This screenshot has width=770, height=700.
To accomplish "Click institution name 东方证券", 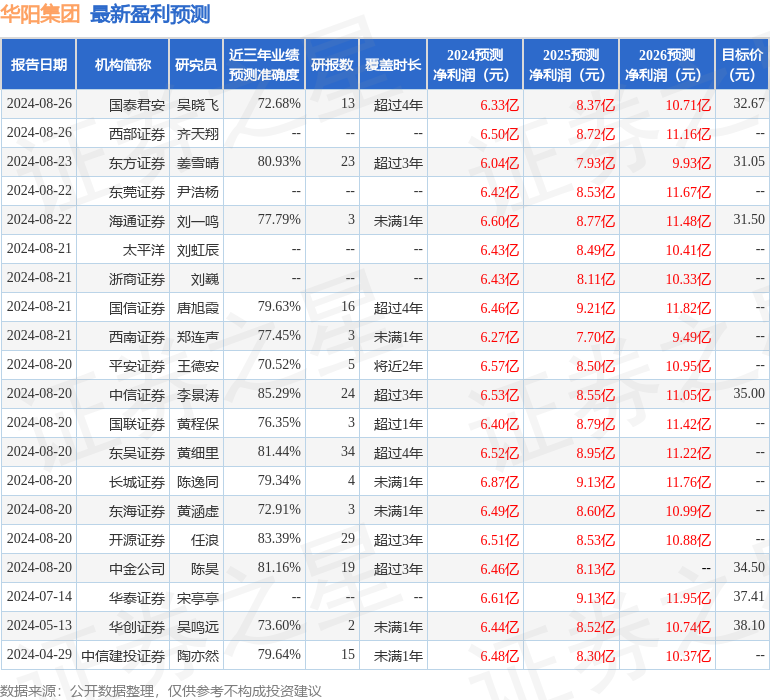I will point(137,163).
